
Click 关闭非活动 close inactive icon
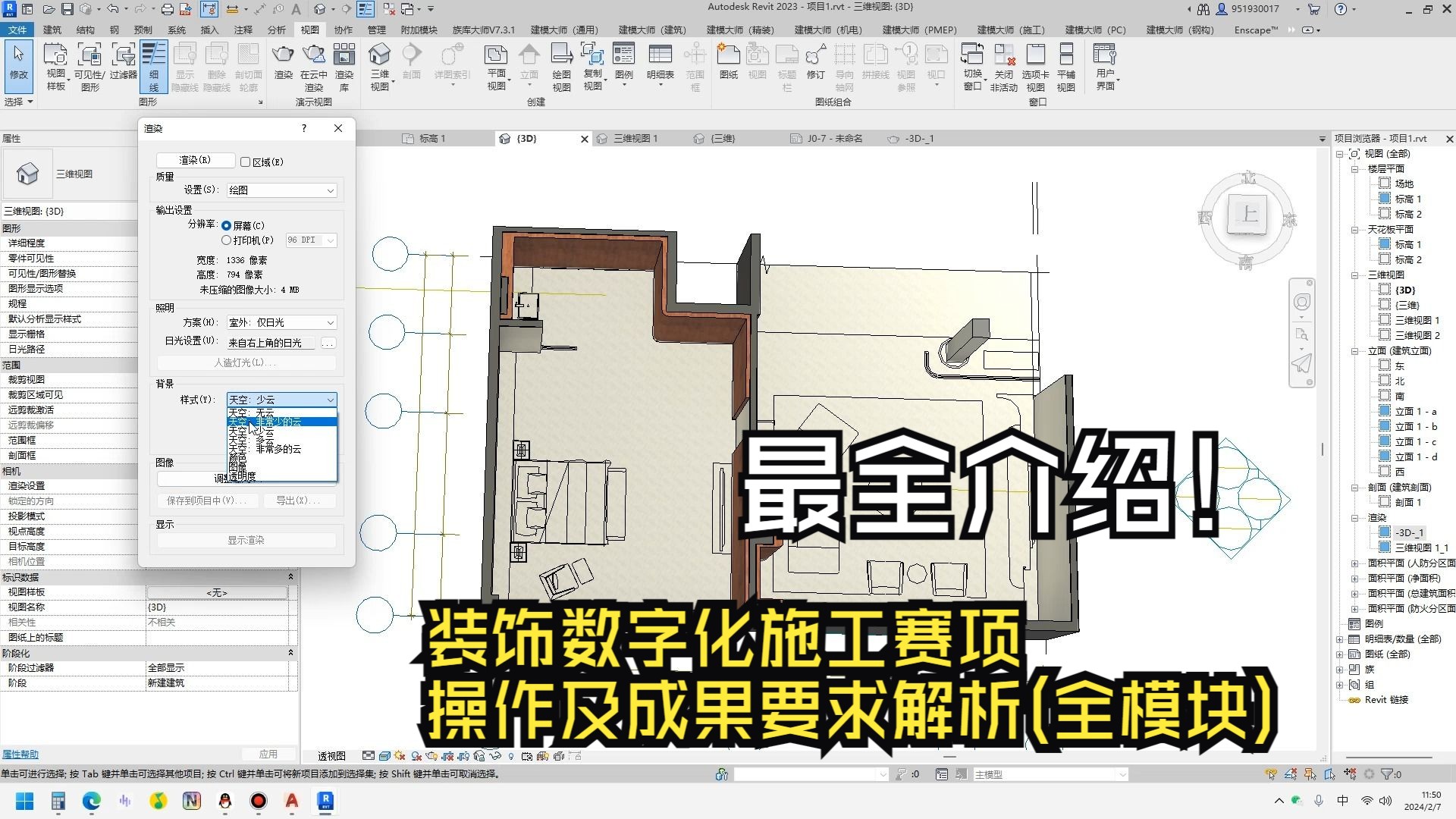[1003, 67]
